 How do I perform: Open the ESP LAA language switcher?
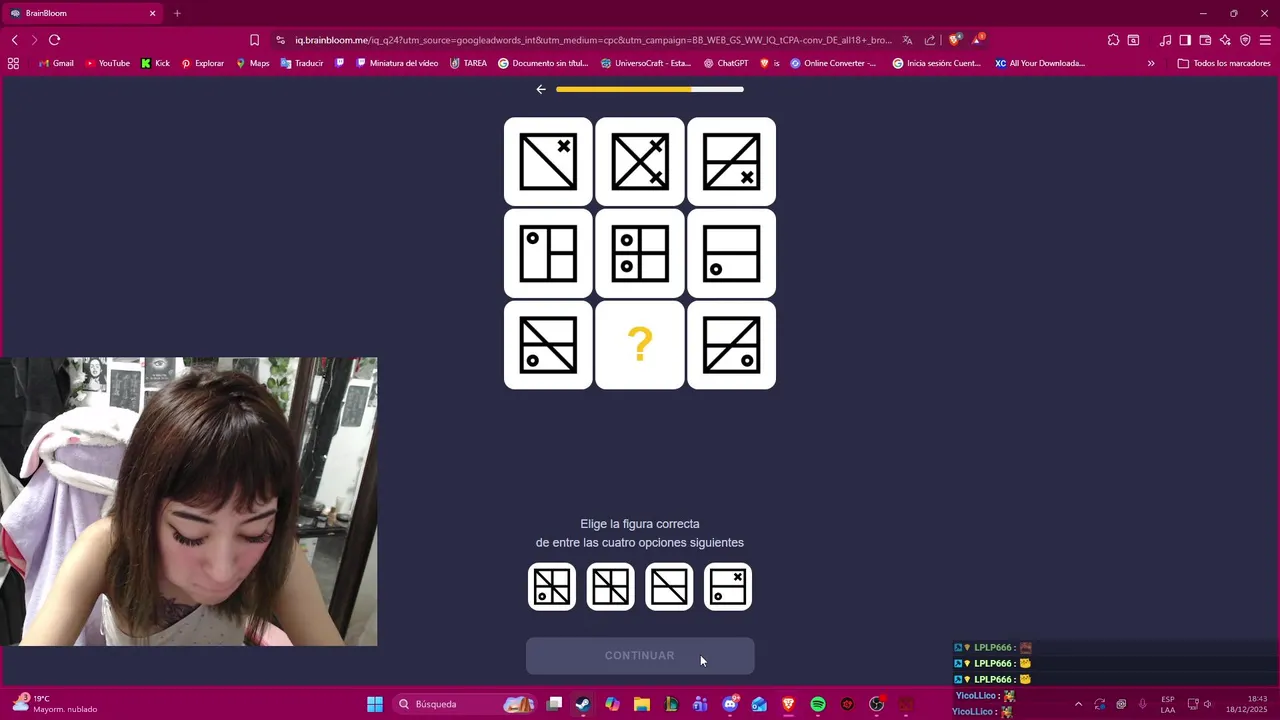pyautogui.click(x=1168, y=704)
